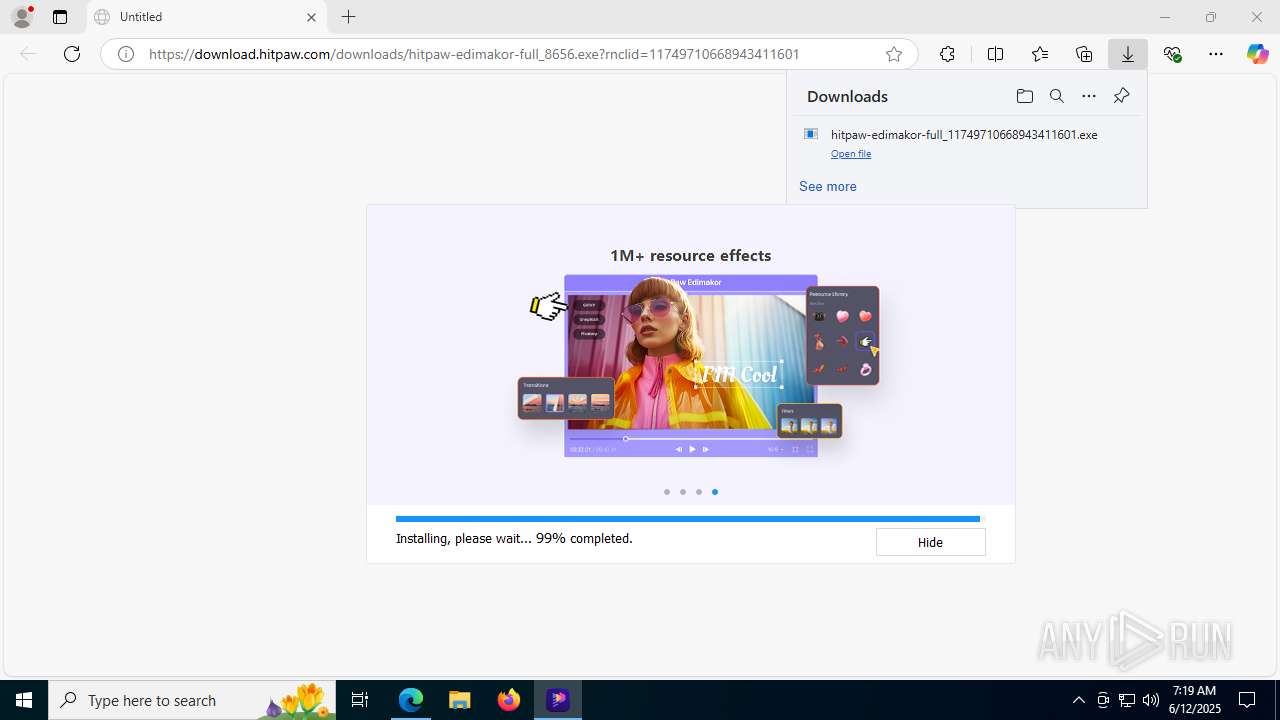Open the volume control icon
1280x720 pixels.
[x=1151, y=700]
